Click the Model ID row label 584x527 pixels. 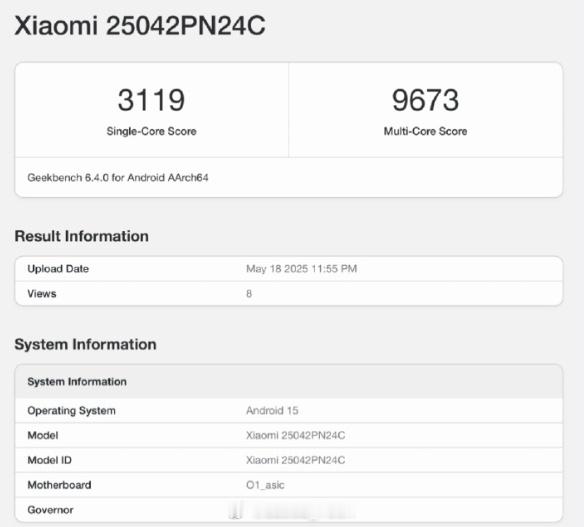pos(50,460)
